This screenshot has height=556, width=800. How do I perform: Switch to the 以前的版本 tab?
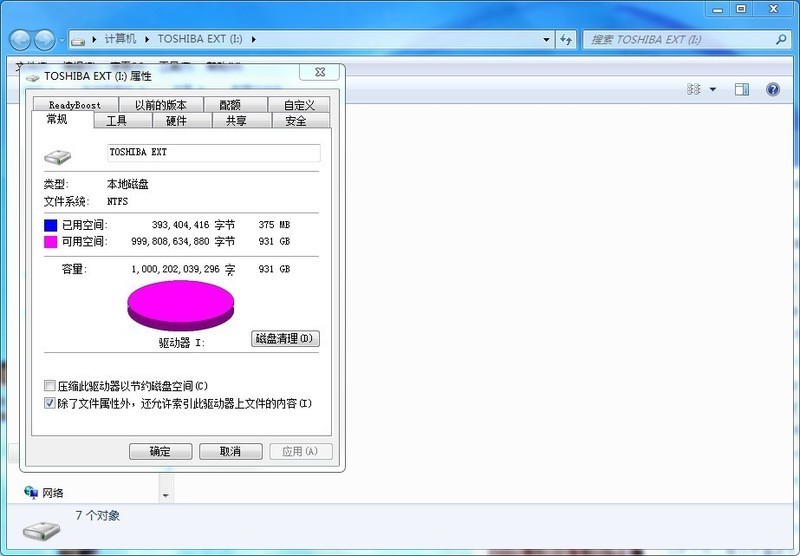[161, 105]
